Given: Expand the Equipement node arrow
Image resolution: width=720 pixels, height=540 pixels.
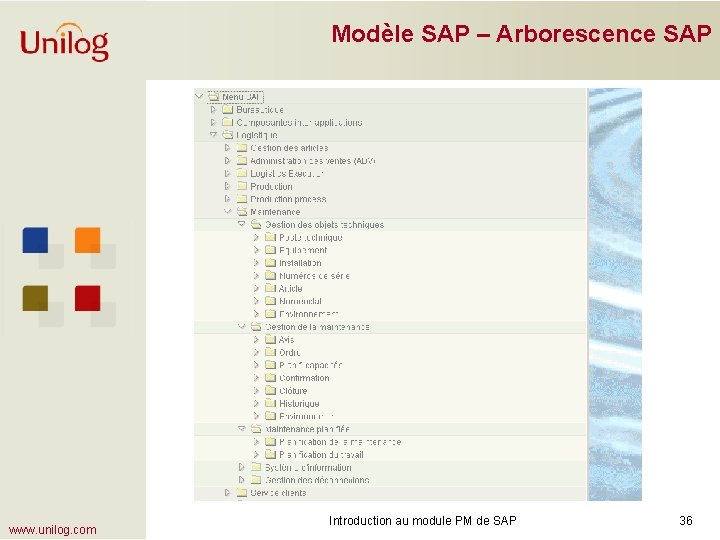Looking at the screenshot, I should click(256, 250).
